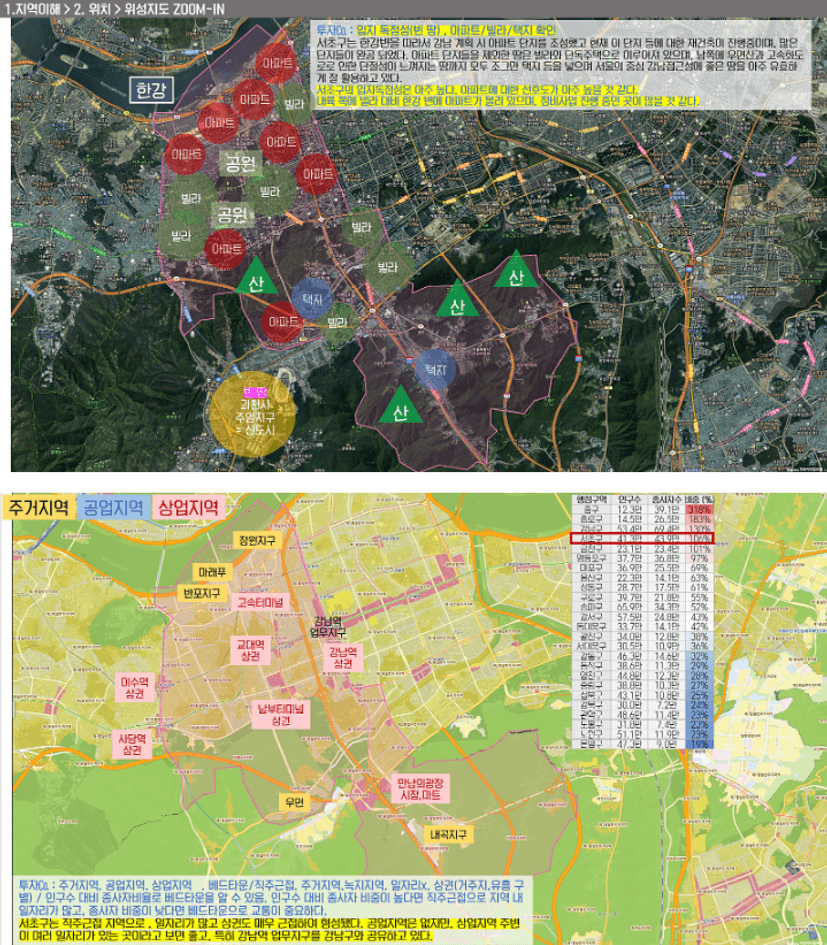Click the 장원지구 map label

tap(257, 541)
